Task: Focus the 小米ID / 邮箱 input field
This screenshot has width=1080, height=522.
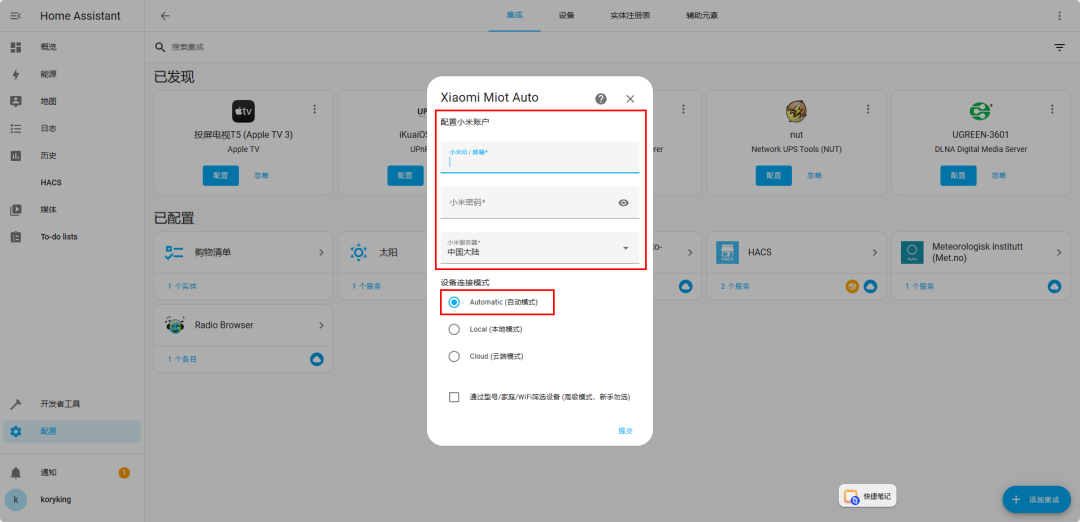Action: coord(540,157)
